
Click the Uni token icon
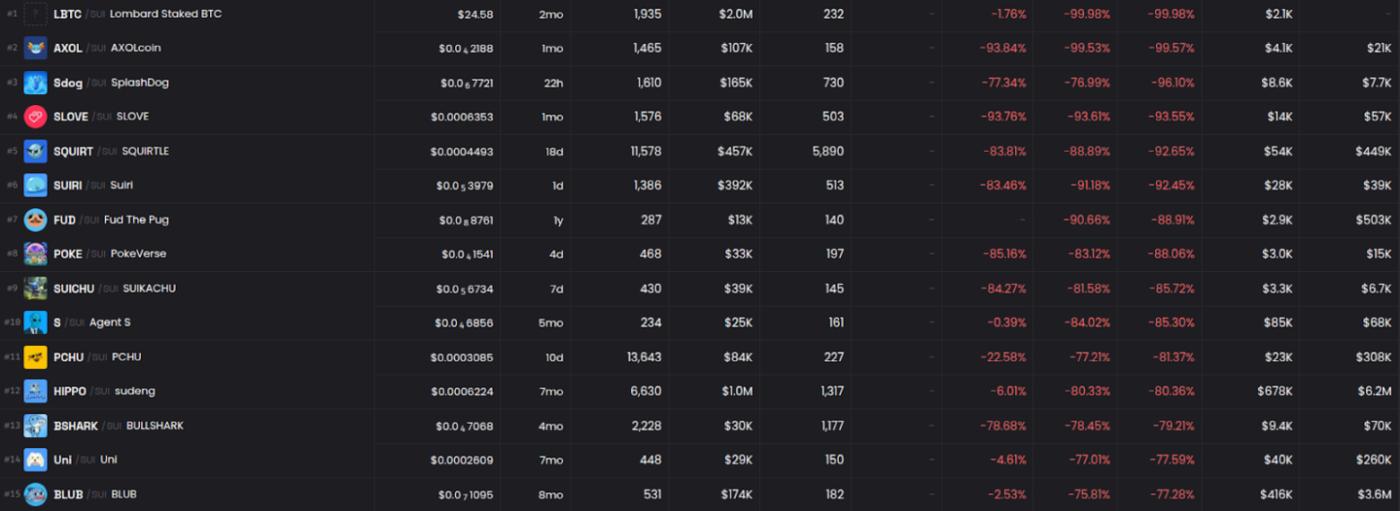[35, 460]
